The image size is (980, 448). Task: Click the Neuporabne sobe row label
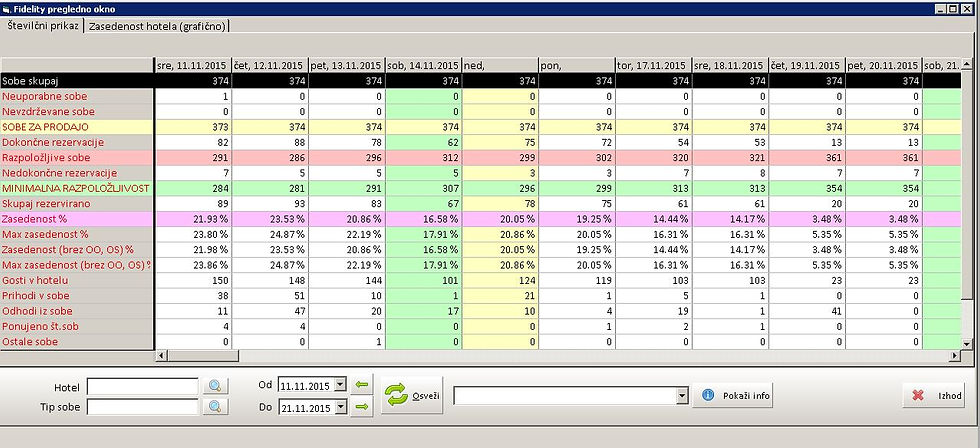77,96
